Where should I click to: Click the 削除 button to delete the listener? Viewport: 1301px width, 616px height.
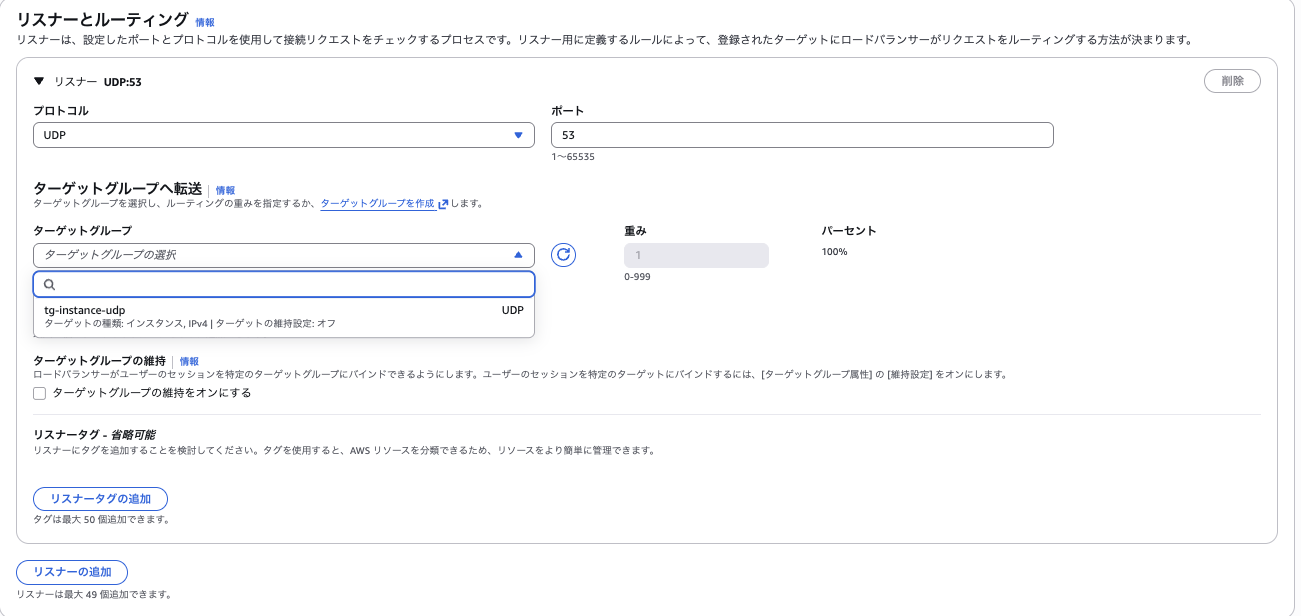tap(1232, 81)
